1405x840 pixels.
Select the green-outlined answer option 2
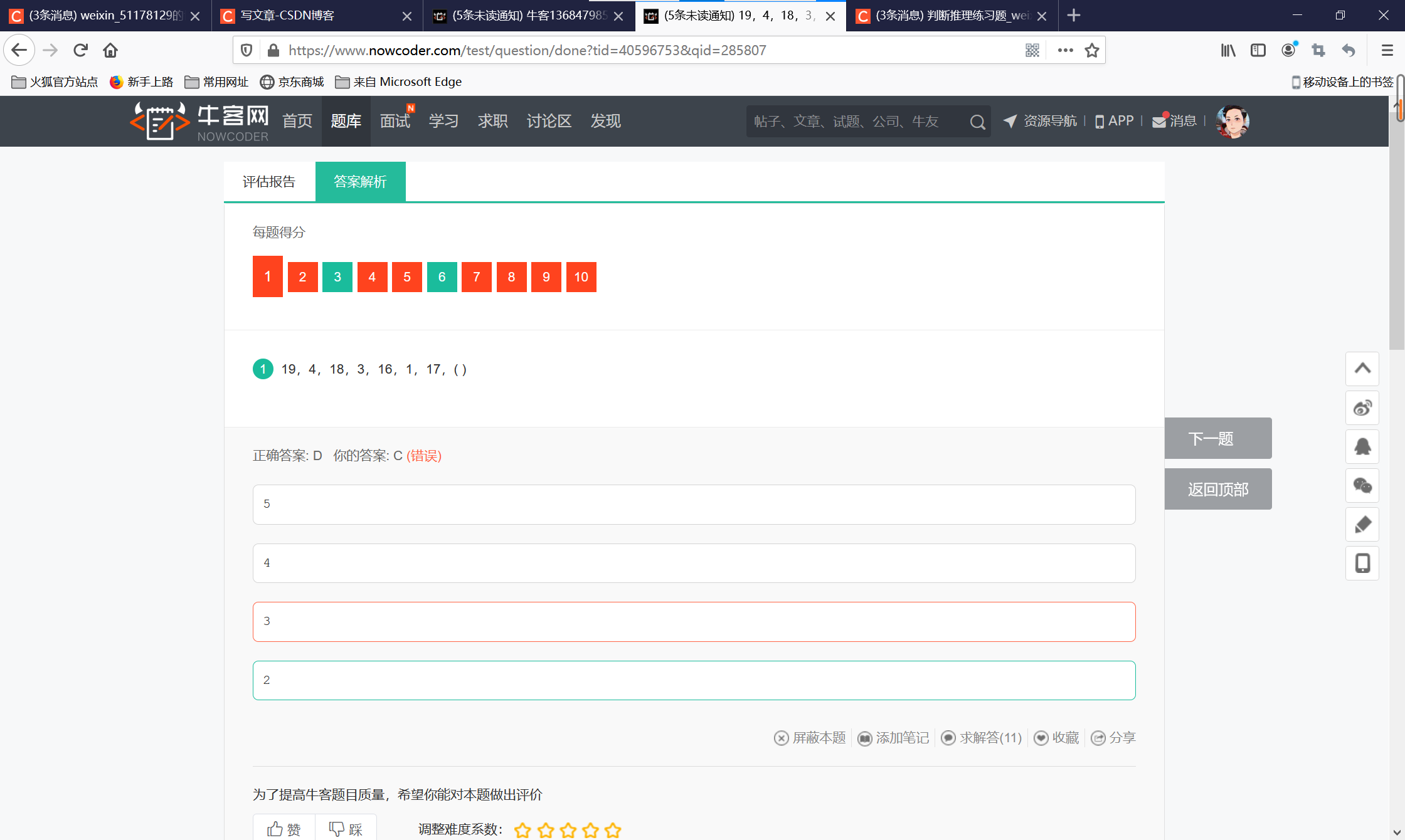(x=694, y=680)
